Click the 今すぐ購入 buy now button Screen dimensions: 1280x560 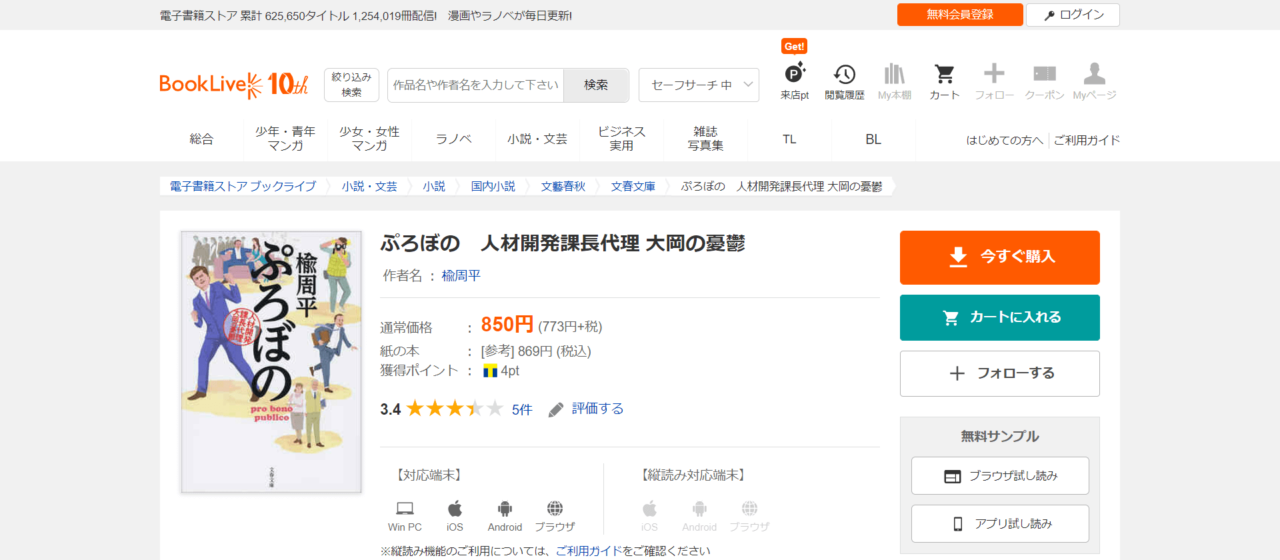(999, 257)
